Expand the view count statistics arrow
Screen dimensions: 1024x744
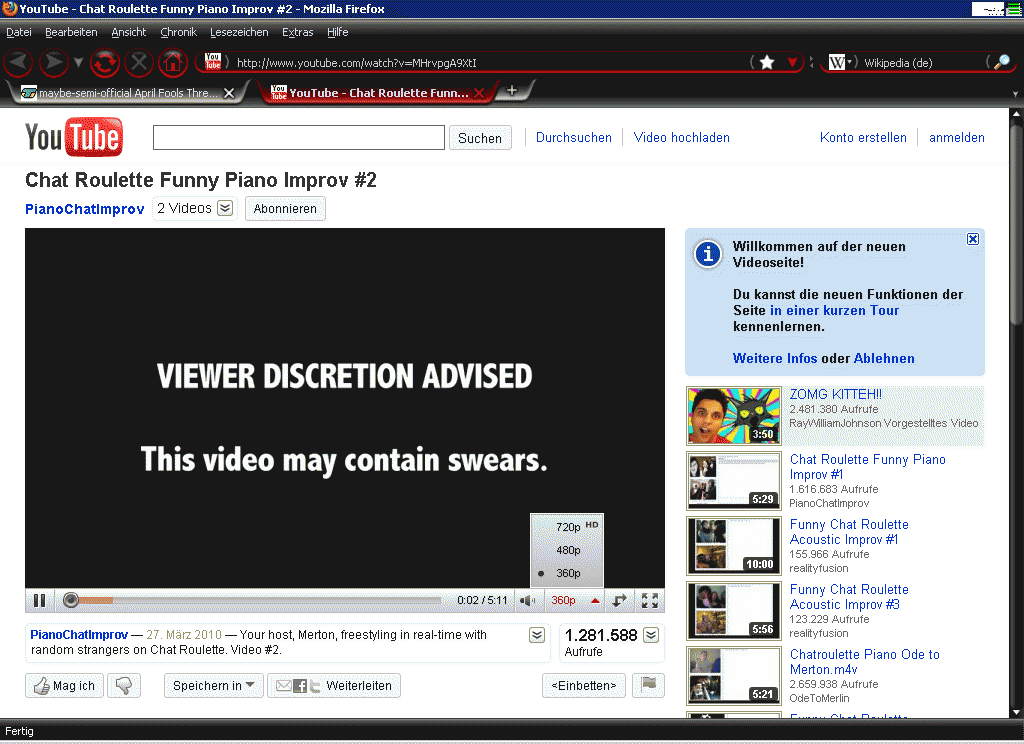tap(651, 635)
